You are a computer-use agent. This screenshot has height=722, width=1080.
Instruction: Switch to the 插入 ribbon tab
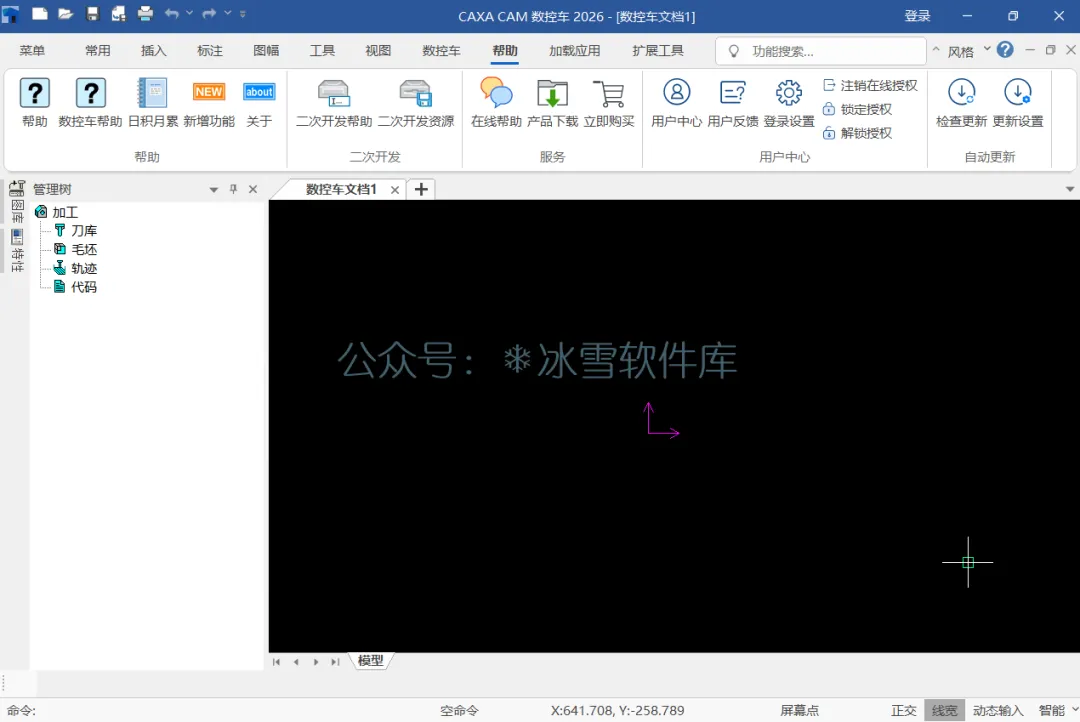[154, 51]
